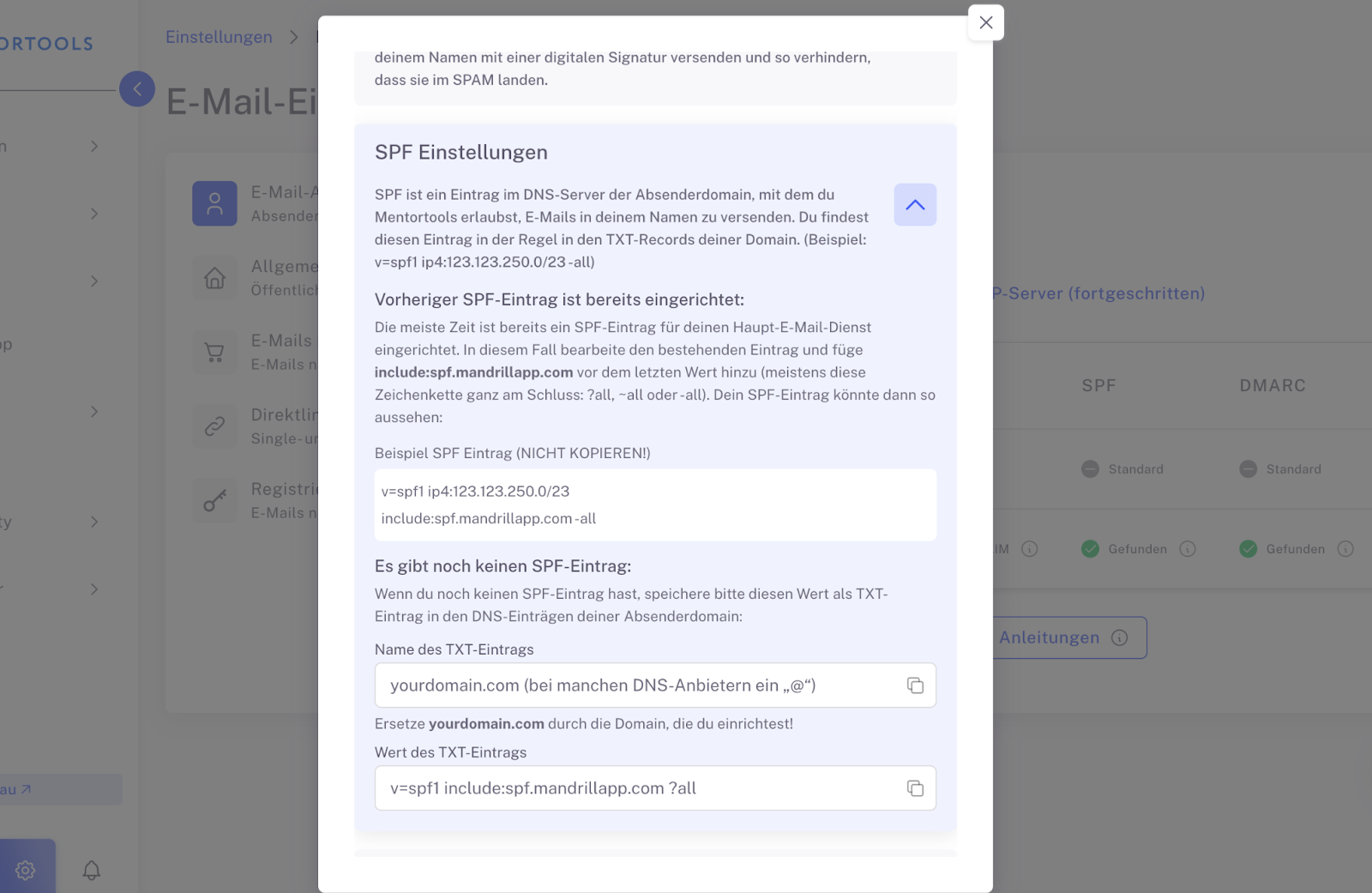Select the key icon for Registri settings
The image size is (1372, 893).
pyautogui.click(x=214, y=500)
